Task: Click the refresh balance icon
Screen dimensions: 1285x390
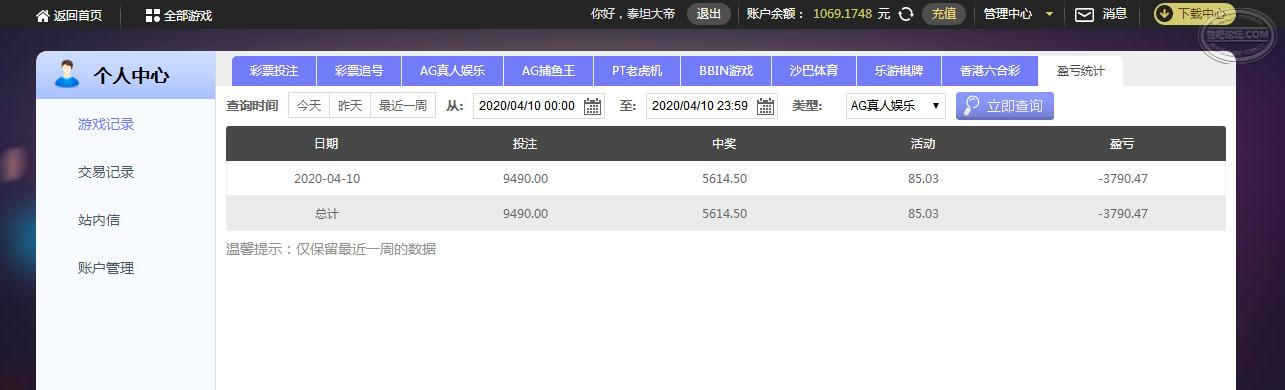Action: coord(906,14)
